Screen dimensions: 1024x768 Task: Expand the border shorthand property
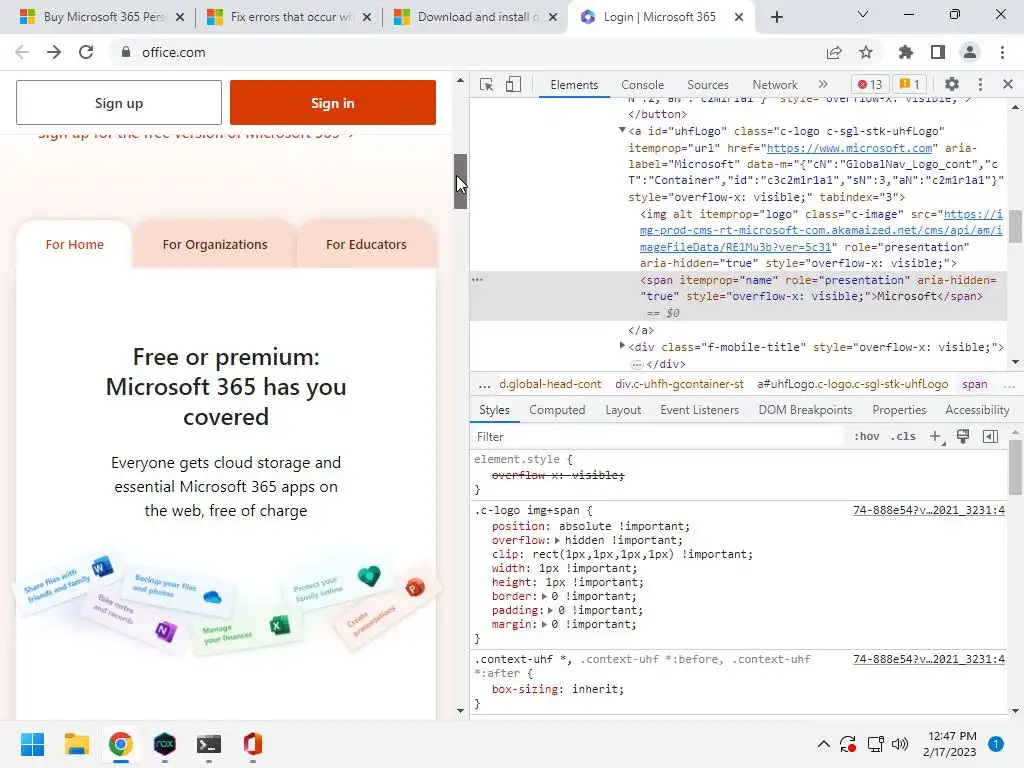tap(544, 596)
